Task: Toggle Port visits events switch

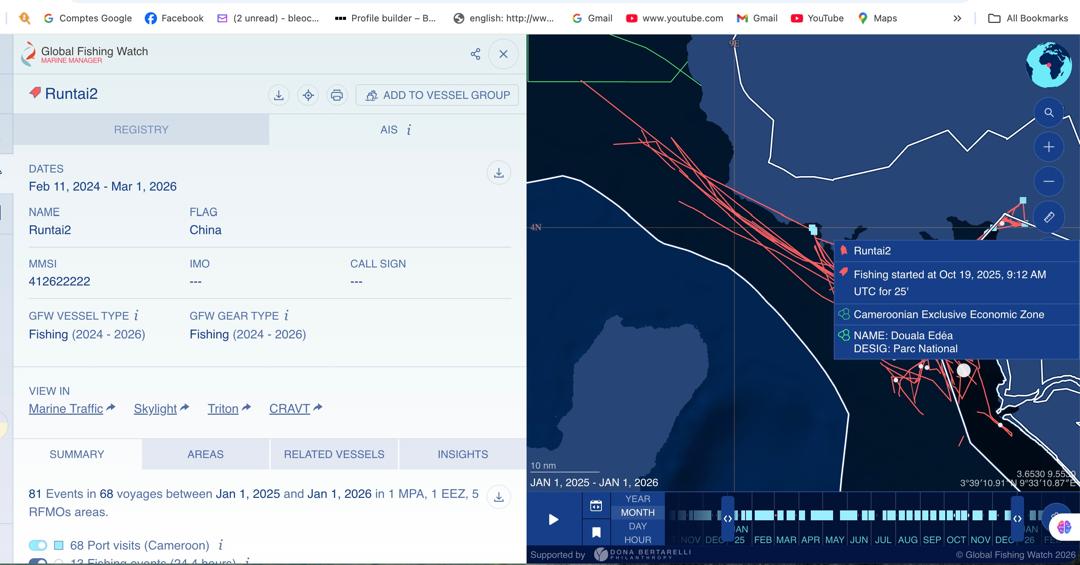Action: tap(38, 545)
